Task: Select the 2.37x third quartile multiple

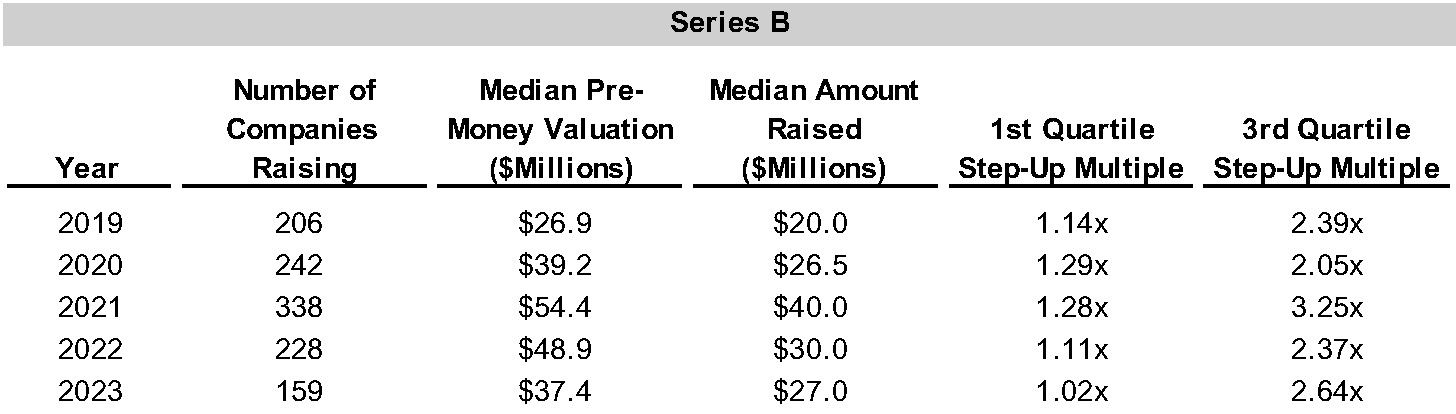Action: pyautogui.click(x=1325, y=349)
